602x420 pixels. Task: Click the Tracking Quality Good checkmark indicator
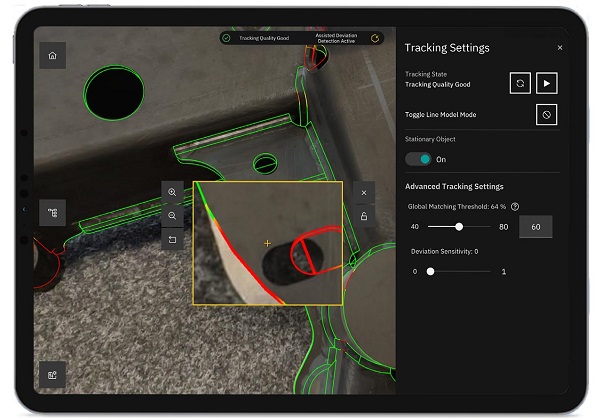(x=227, y=38)
